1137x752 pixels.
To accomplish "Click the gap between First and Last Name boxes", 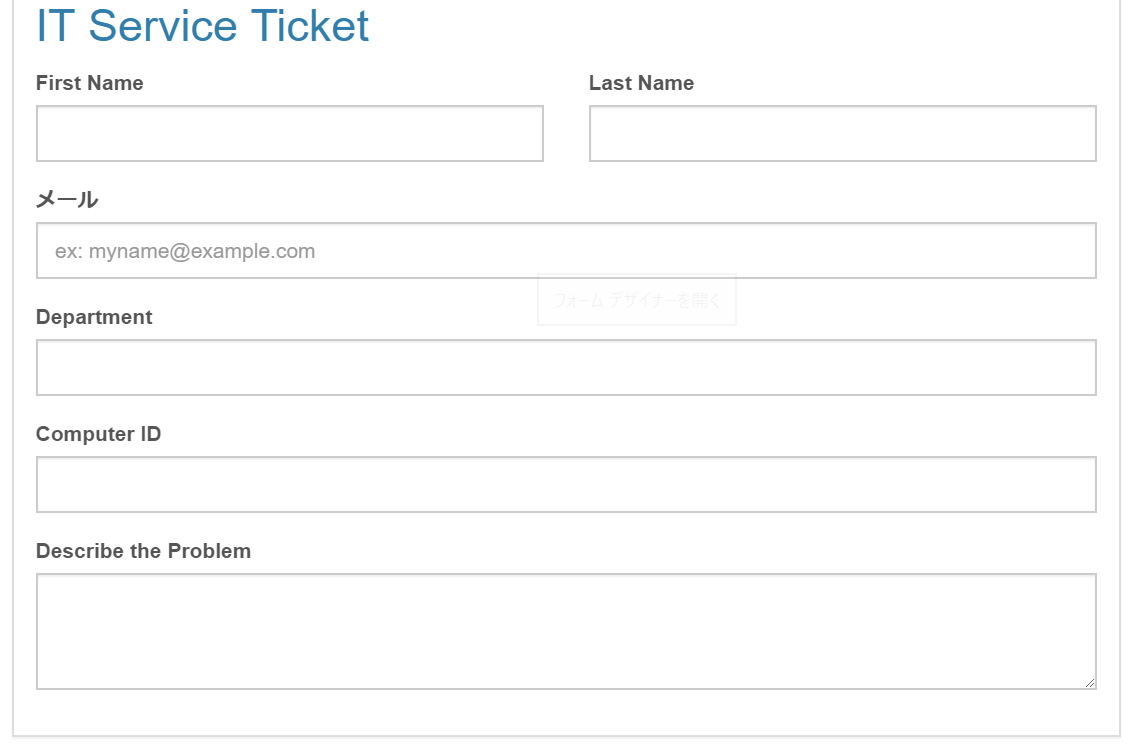I will (566, 133).
